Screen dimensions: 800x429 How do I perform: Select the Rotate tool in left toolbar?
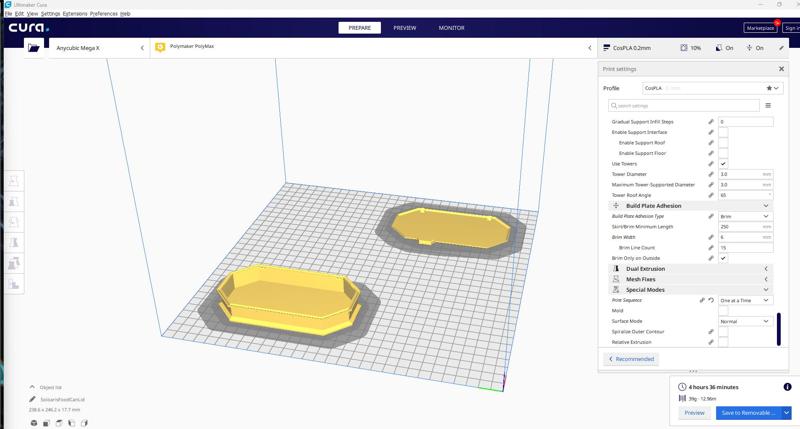click(14, 222)
